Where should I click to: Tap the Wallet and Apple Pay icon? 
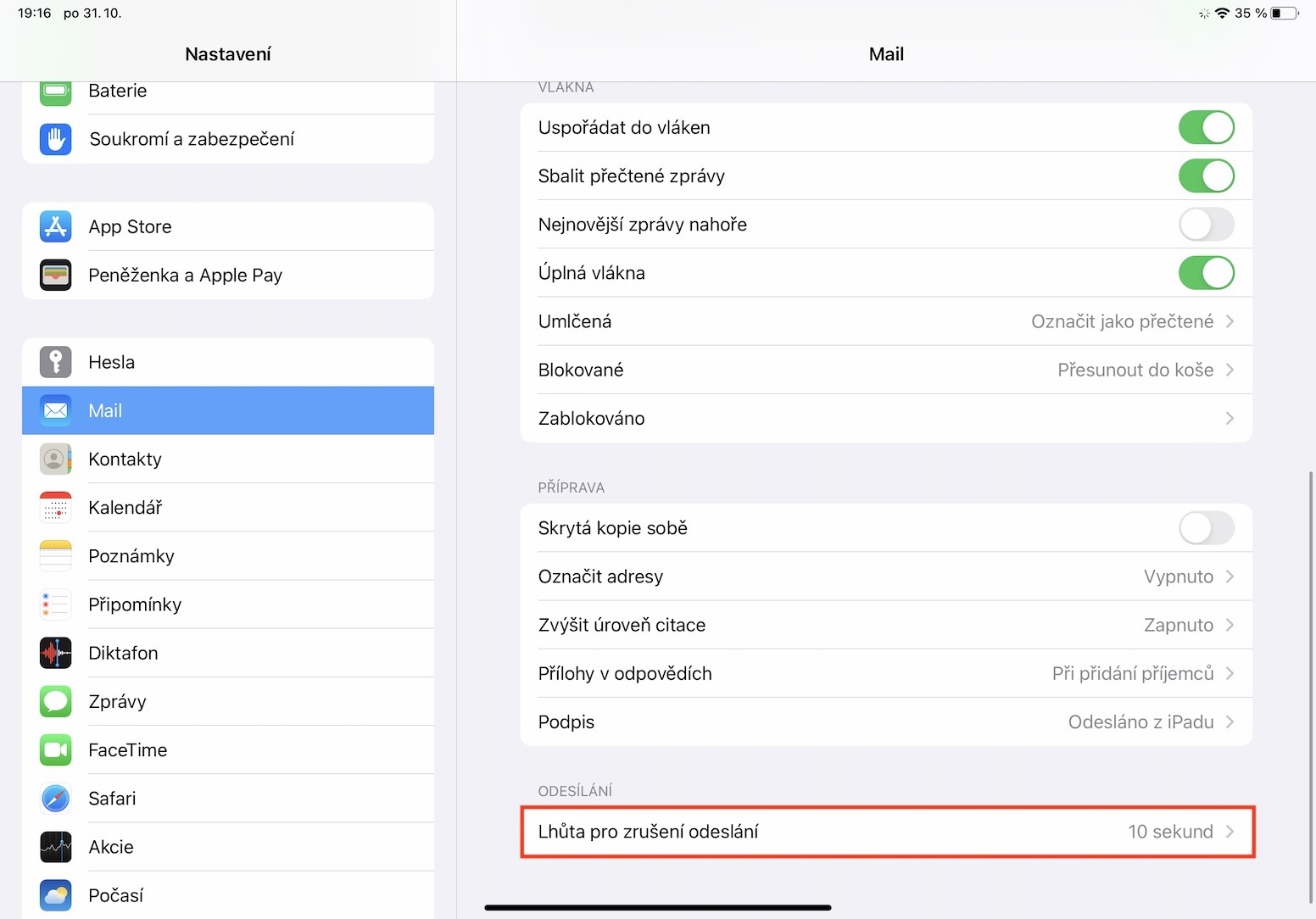click(x=56, y=275)
